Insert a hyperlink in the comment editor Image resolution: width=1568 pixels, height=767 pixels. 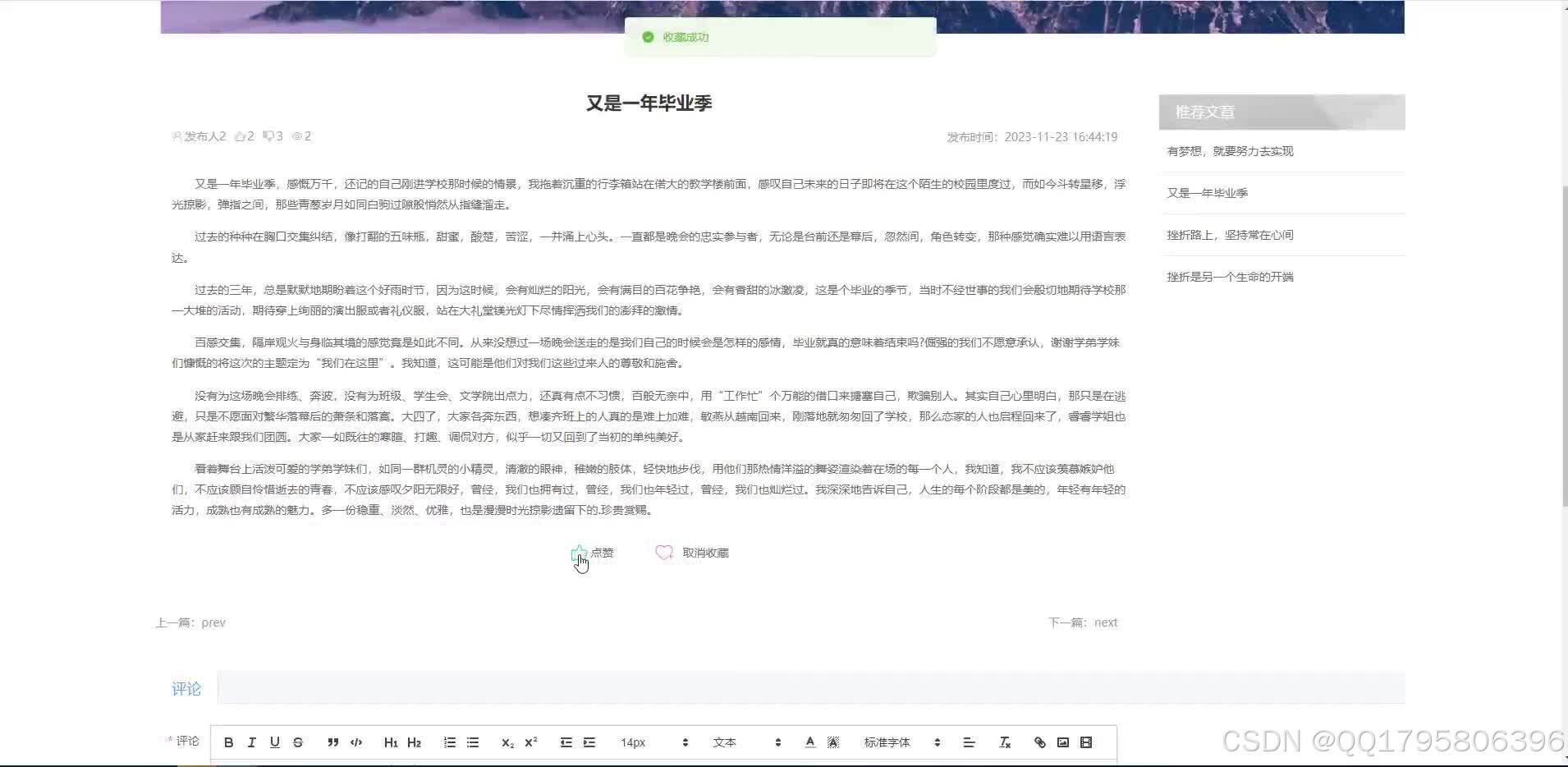pyautogui.click(x=1039, y=742)
